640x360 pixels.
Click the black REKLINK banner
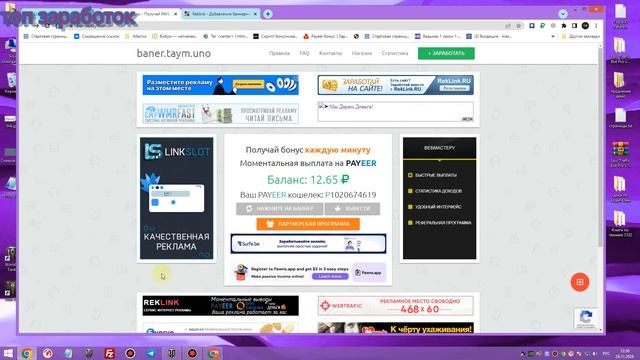220,306
